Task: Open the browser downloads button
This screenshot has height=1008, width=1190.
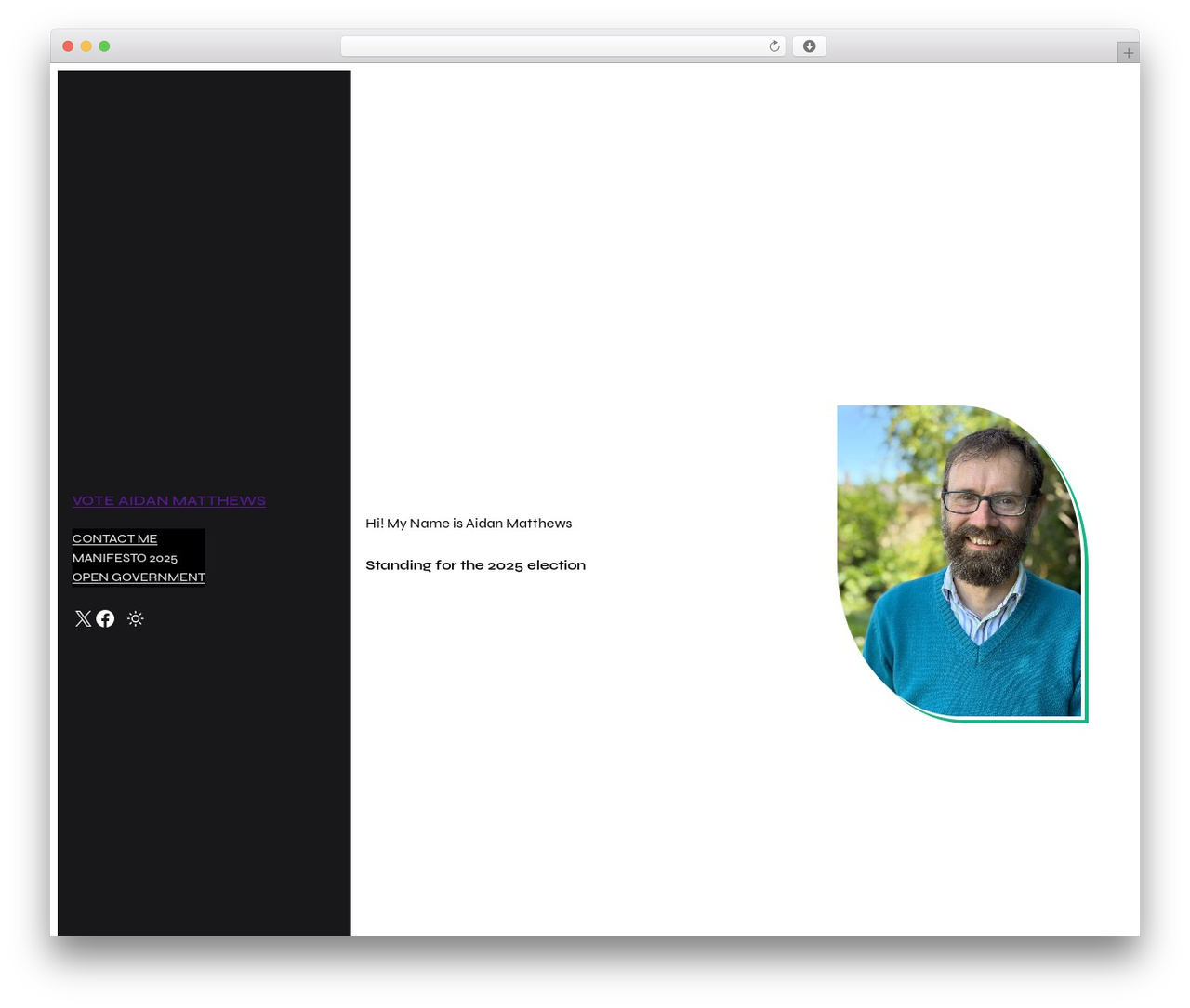Action: point(809,46)
